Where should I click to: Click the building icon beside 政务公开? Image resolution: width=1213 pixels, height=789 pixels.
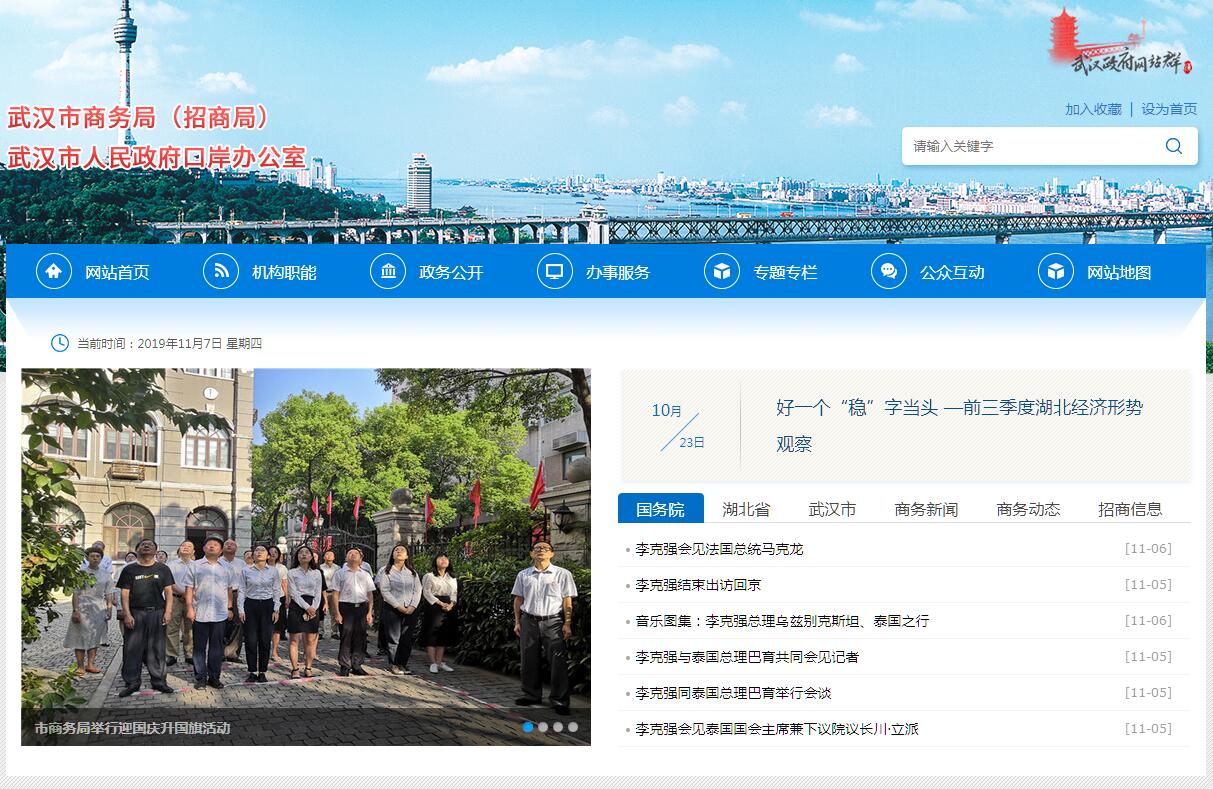(x=388, y=271)
